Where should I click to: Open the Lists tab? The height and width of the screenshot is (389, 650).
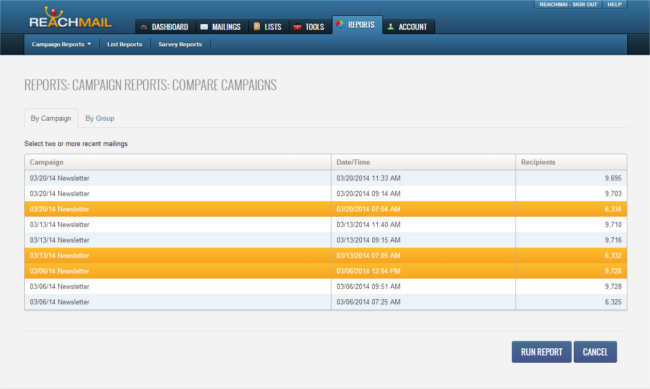click(269, 27)
